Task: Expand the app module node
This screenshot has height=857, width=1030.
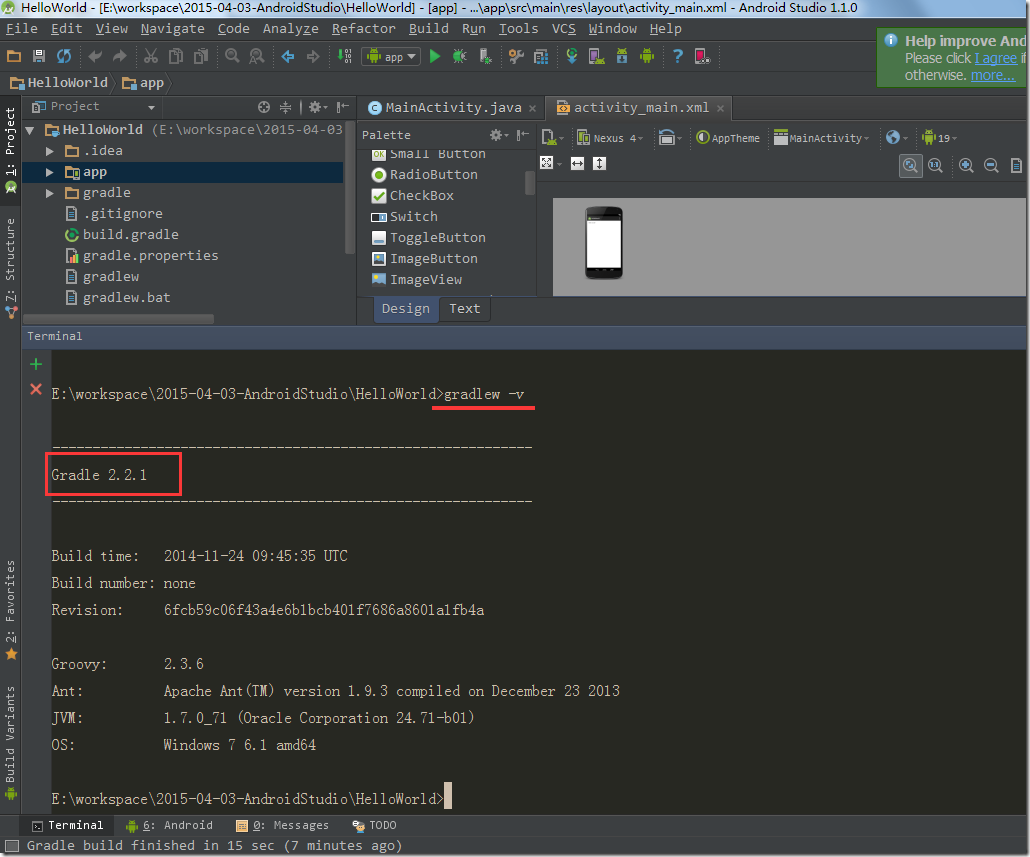Action: [49, 172]
